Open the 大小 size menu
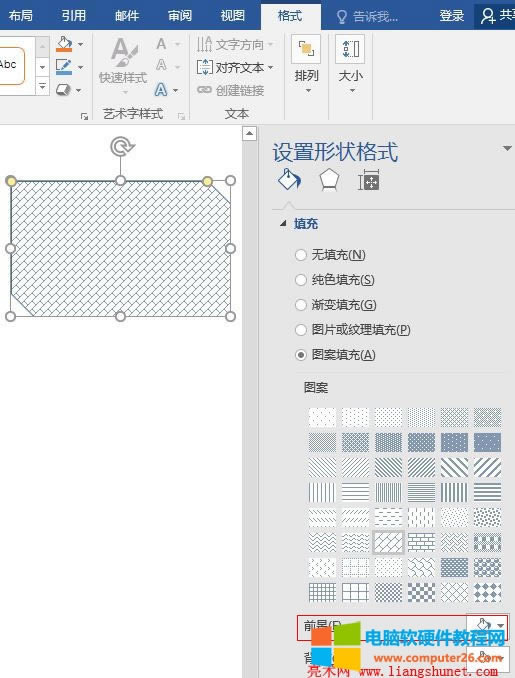This screenshot has width=515, height=678. pyautogui.click(x=350, y=65)
